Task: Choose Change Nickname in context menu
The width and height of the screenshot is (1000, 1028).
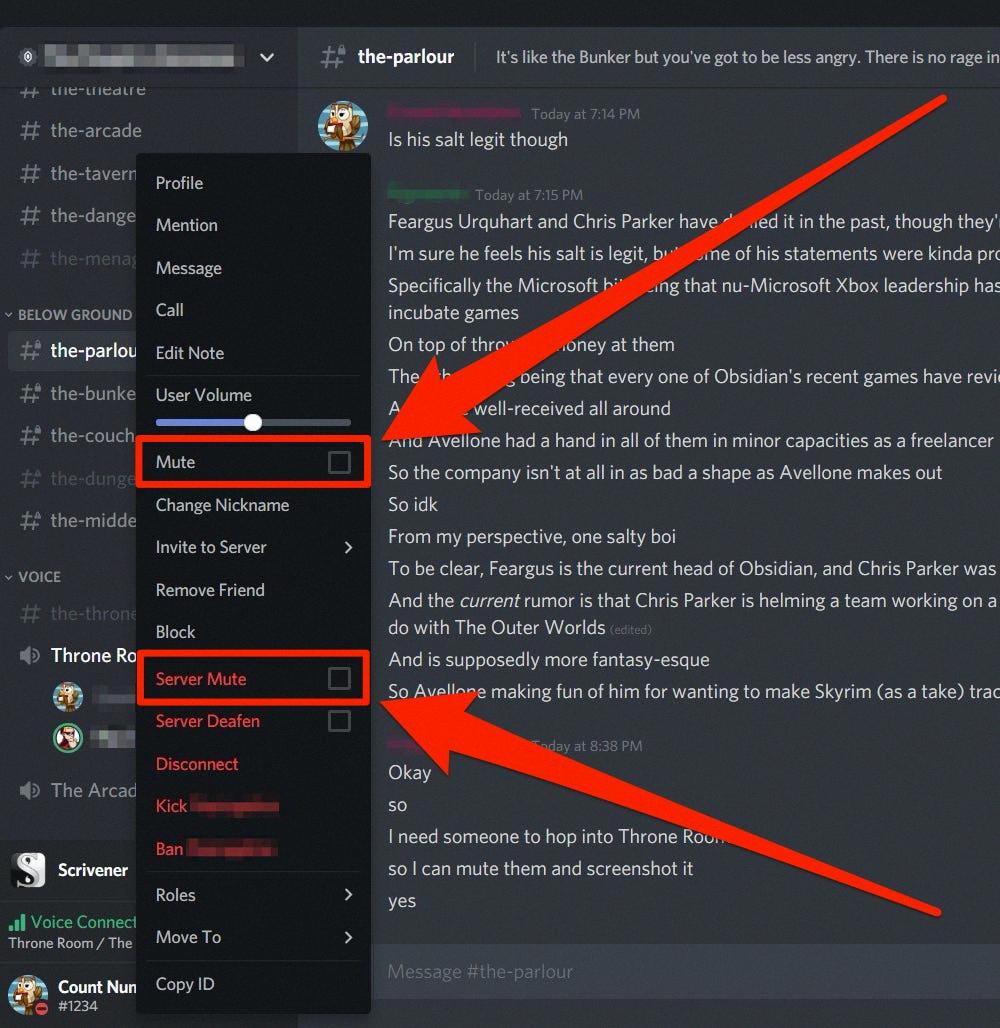Action: tap(222, 505)
